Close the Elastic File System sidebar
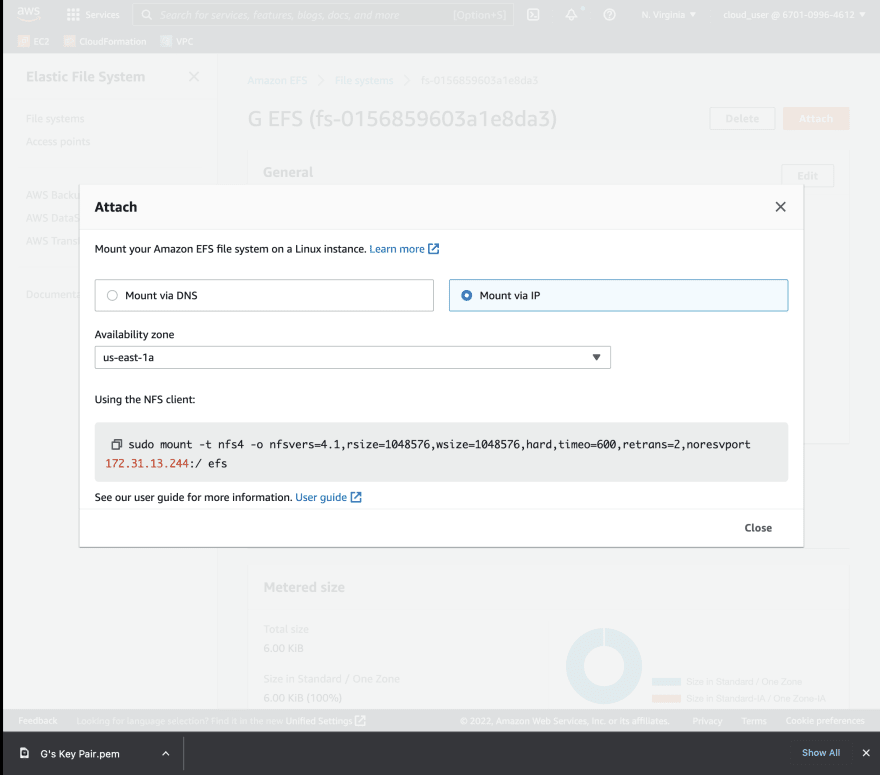880x775 pixels. 194,76
